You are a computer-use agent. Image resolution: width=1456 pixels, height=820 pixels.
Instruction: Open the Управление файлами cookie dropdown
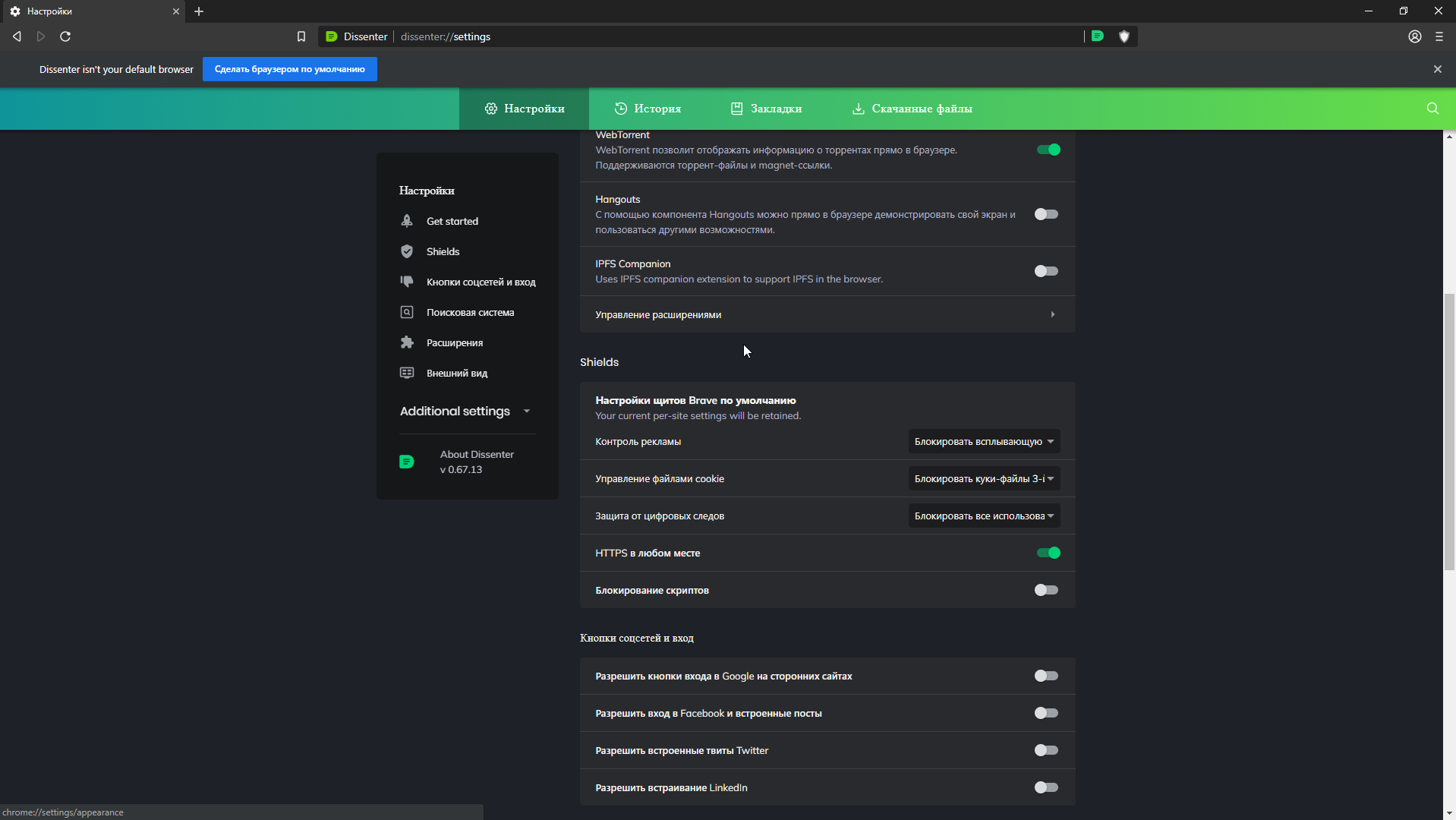point(984,478)
